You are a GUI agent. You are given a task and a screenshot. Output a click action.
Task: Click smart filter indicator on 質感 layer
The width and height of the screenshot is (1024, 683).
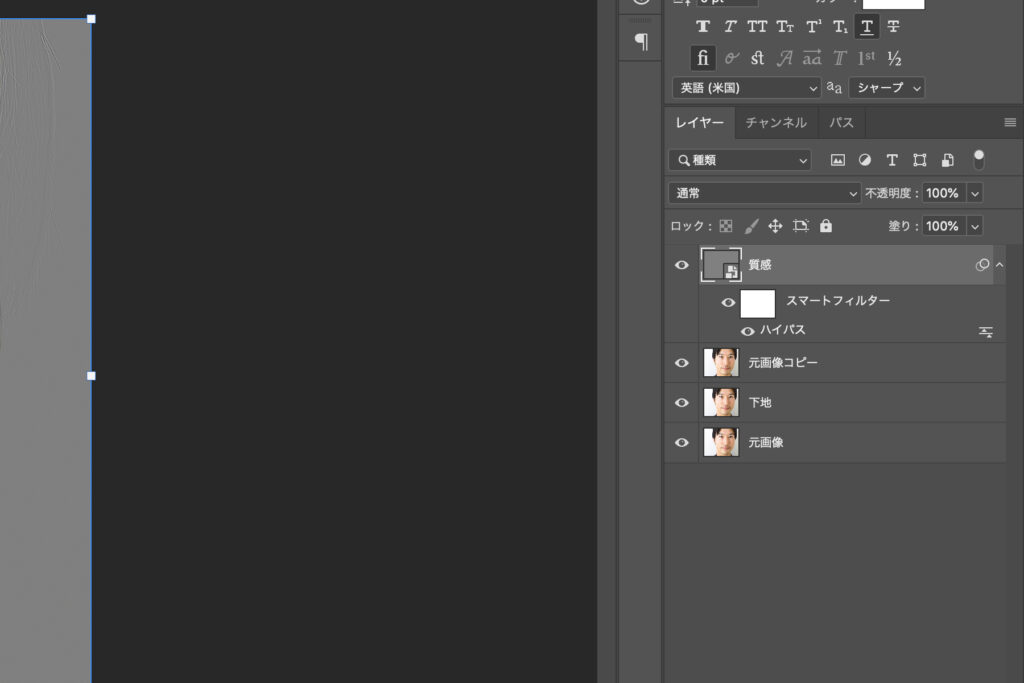click(x=982, y=264)
